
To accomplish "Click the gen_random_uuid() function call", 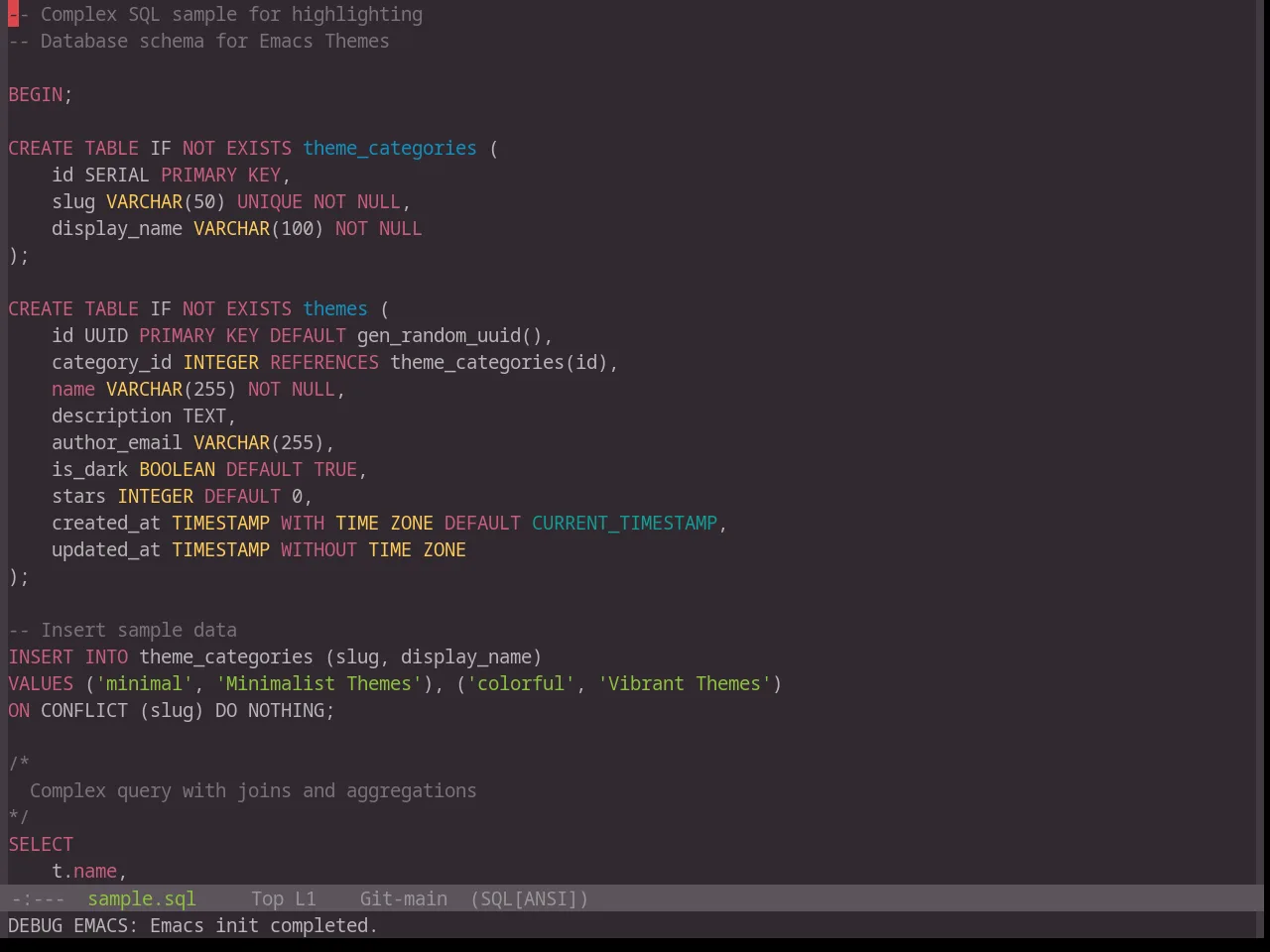I will (449, 335).
